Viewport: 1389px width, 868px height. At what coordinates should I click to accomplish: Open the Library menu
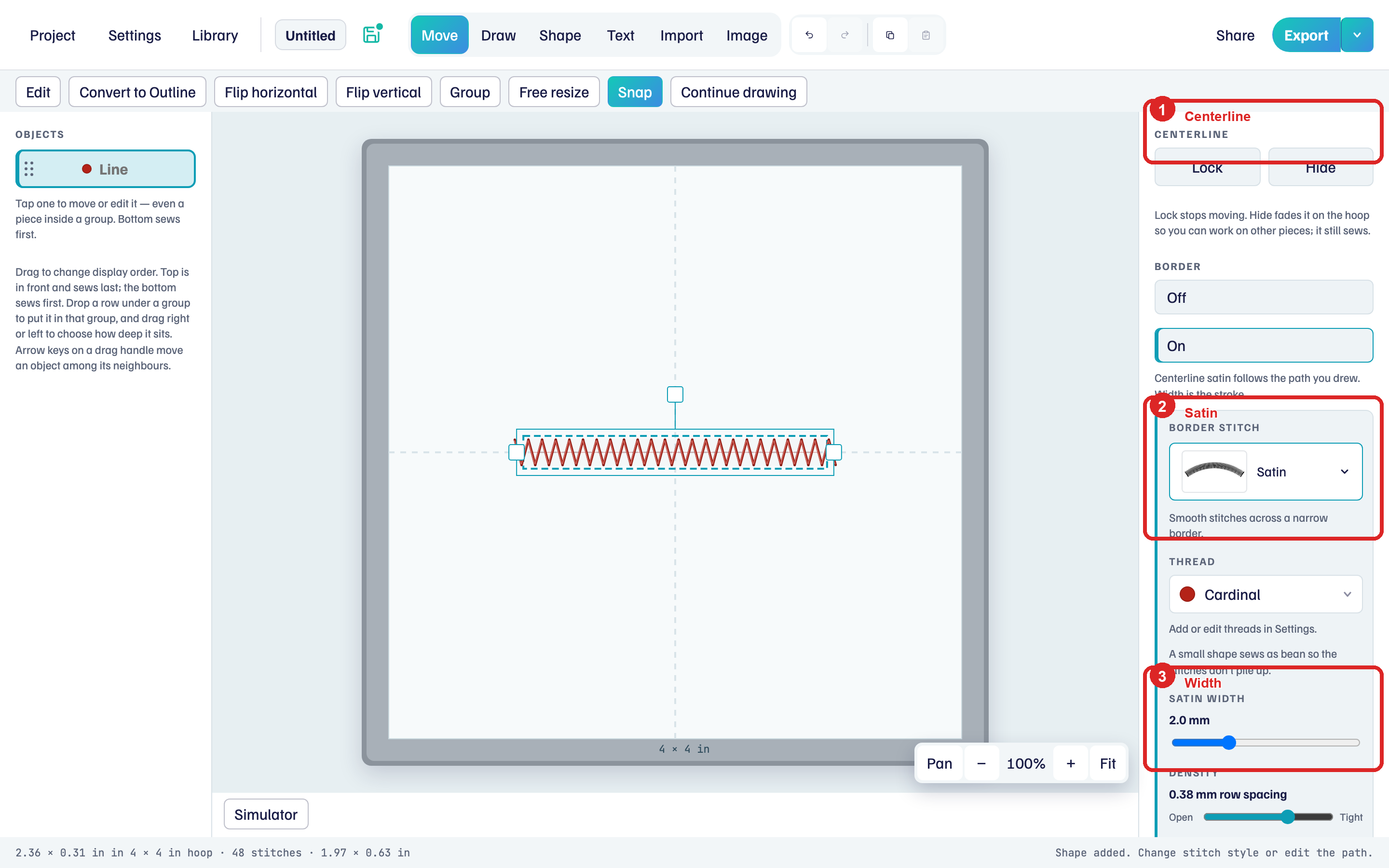(215, 35)
